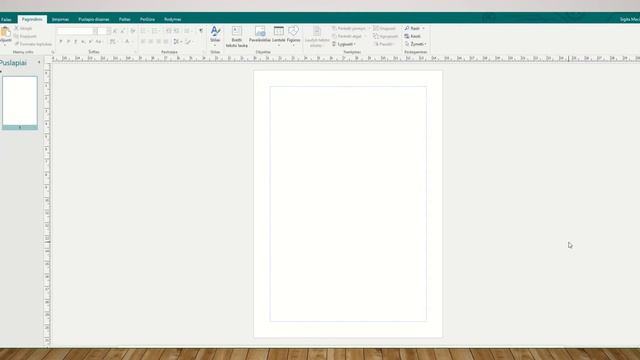Insert pictures via Paveikslėliai
The height and width of the screenshot is (360, 640).
(260, 34)
